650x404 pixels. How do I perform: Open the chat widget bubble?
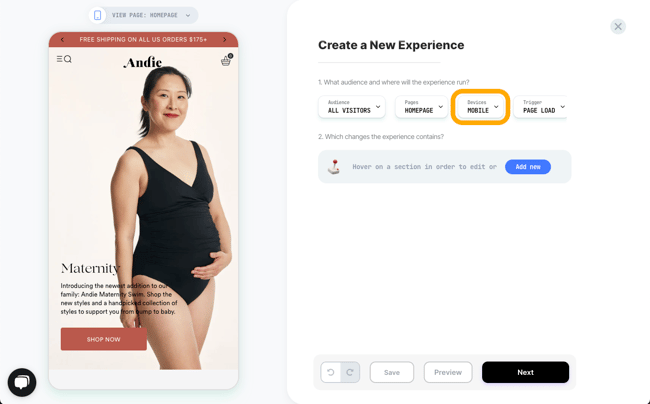tap(22, 382)
